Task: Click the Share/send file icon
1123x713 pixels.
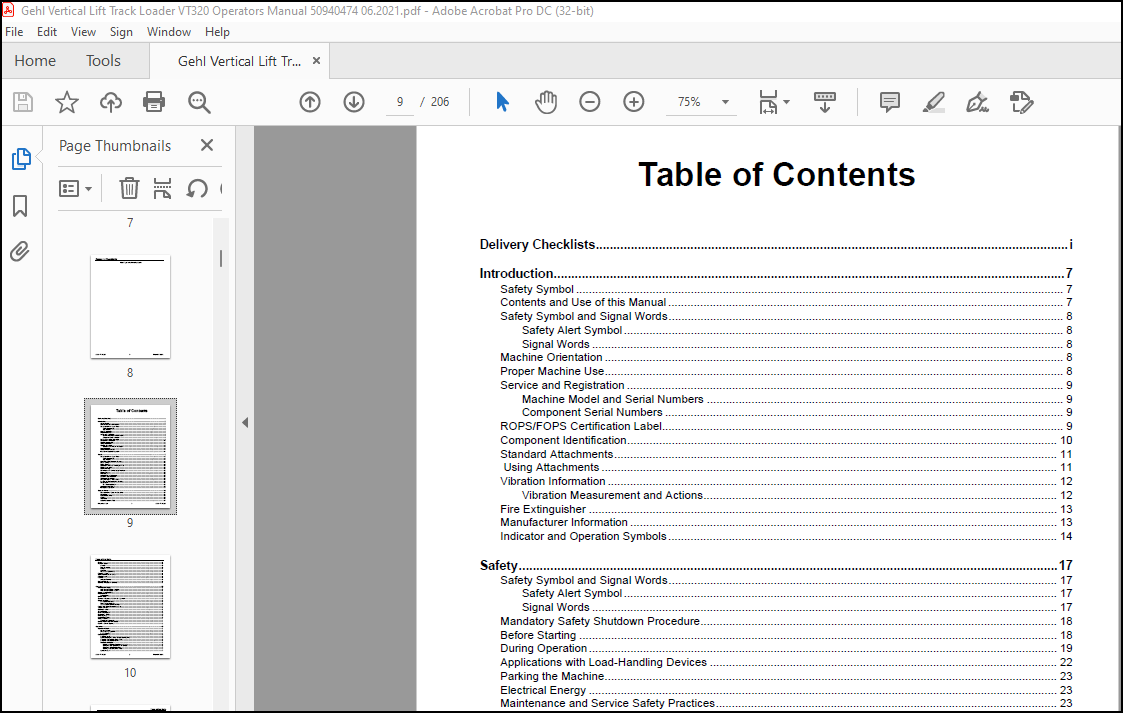Action: (1021, 102)
